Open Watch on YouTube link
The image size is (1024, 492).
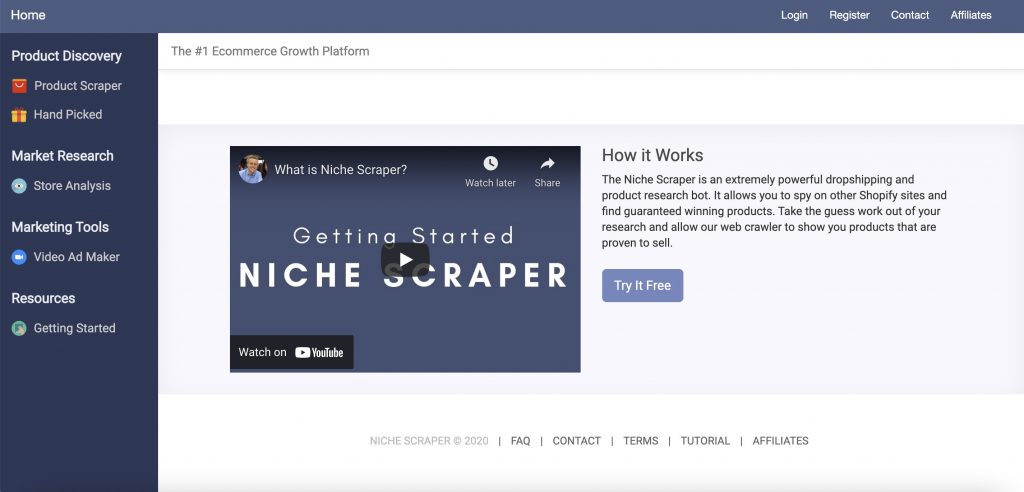click(x=291, y=352)
